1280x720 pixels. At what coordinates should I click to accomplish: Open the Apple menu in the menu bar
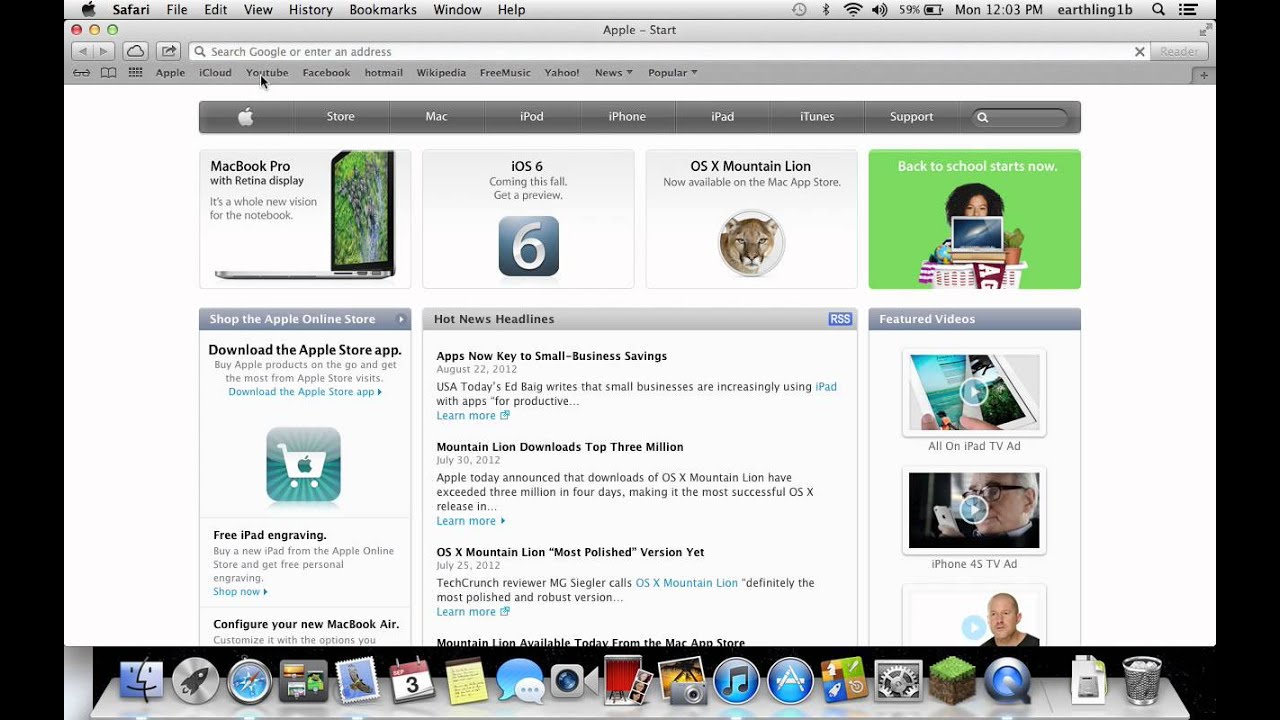[88, 10]
